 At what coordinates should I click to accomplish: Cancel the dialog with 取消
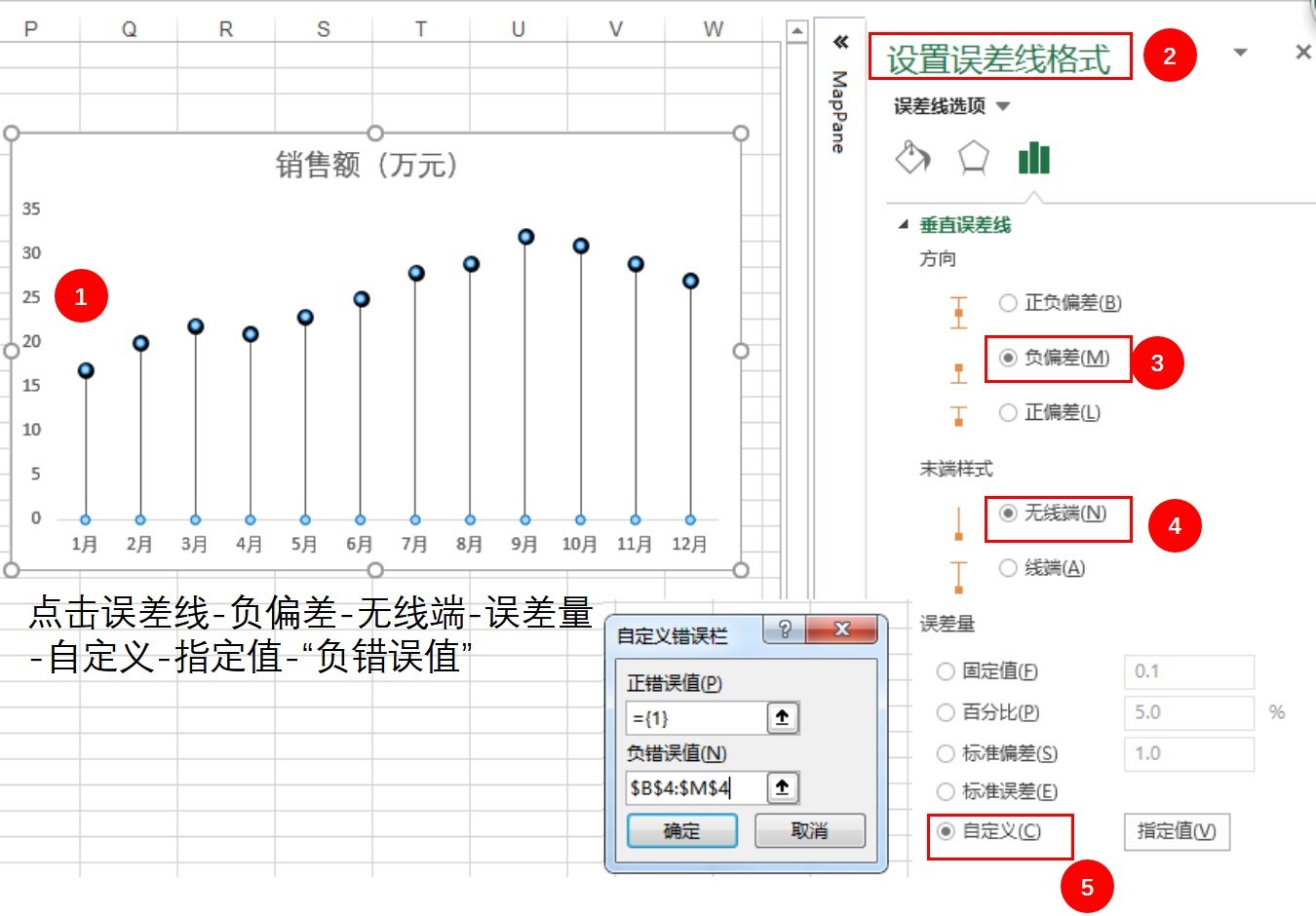[809, 831]
